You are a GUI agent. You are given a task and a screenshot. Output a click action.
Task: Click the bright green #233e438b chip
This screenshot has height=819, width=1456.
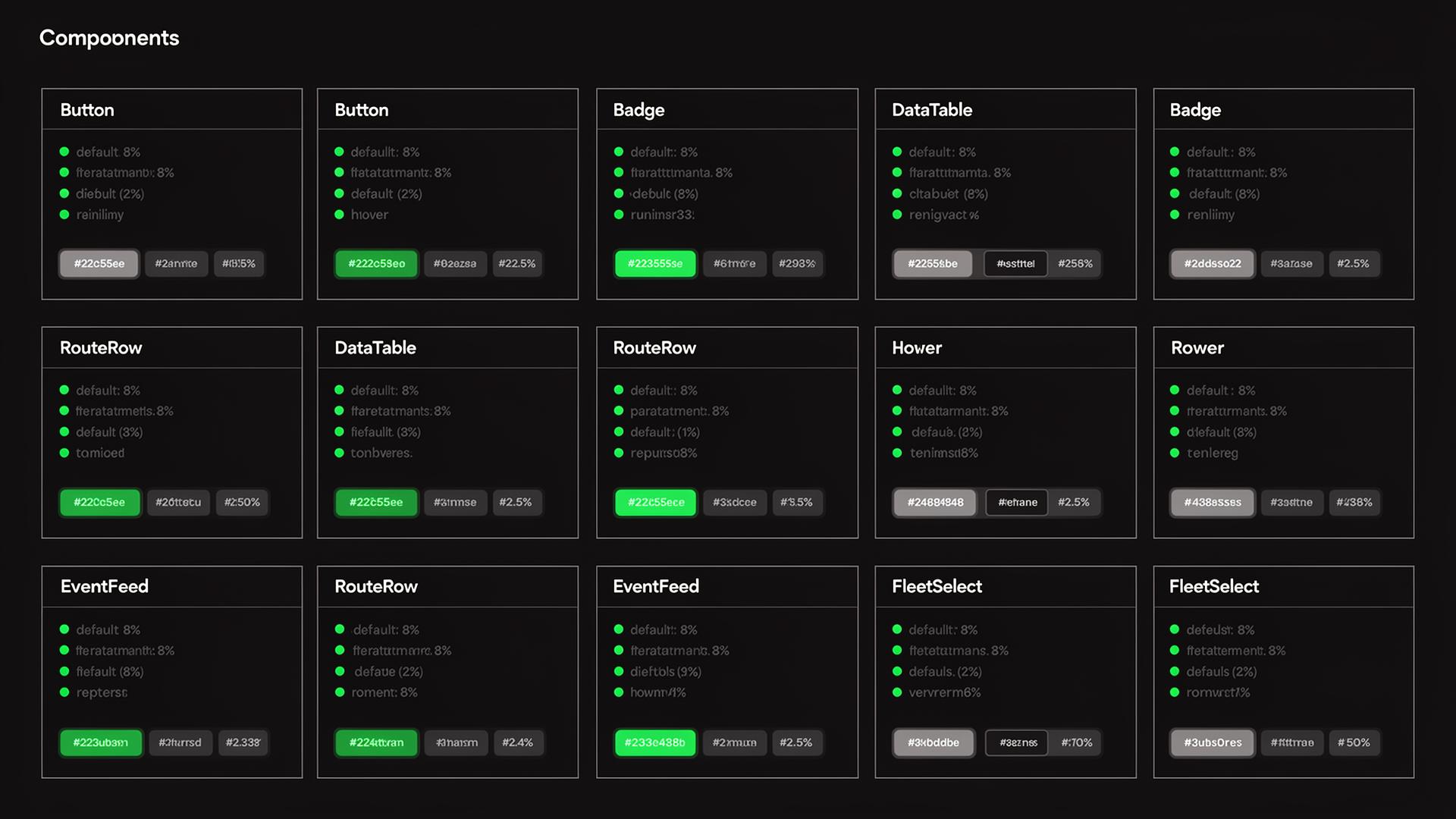pyautogui.click(x=655, y=742)
